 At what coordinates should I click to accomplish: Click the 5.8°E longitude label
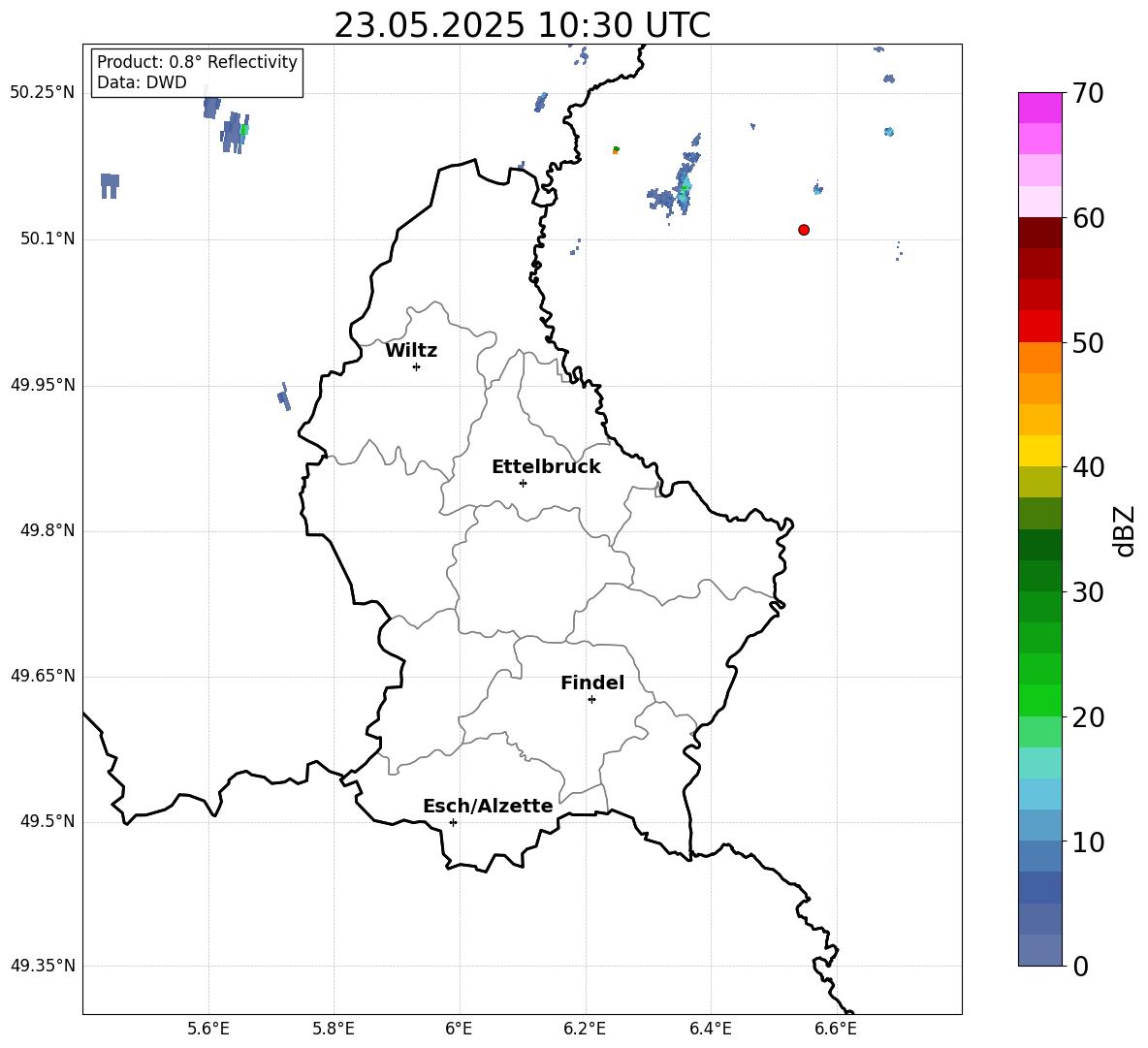click(x=334, y=1030)
